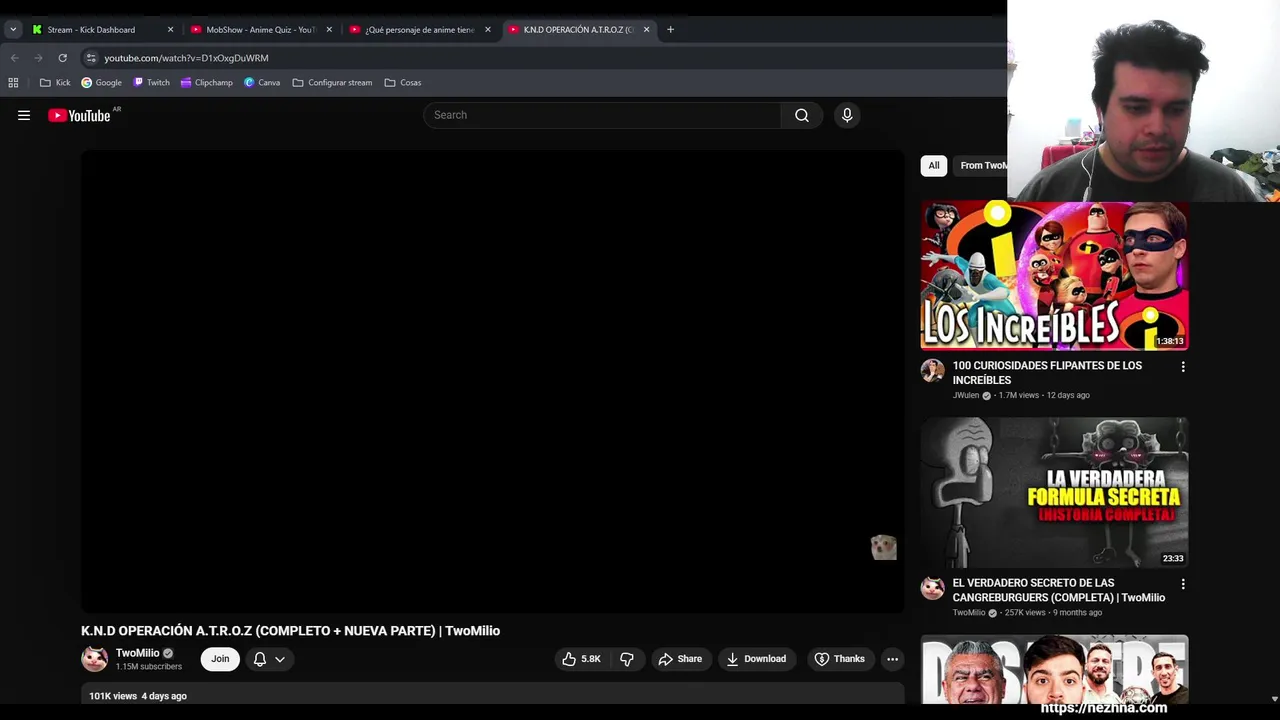Open the Clipchamp bookmark
Image resolution: width=1280 pixels, height=720 pixels.
pyautogui.click(x=206, y=83)
